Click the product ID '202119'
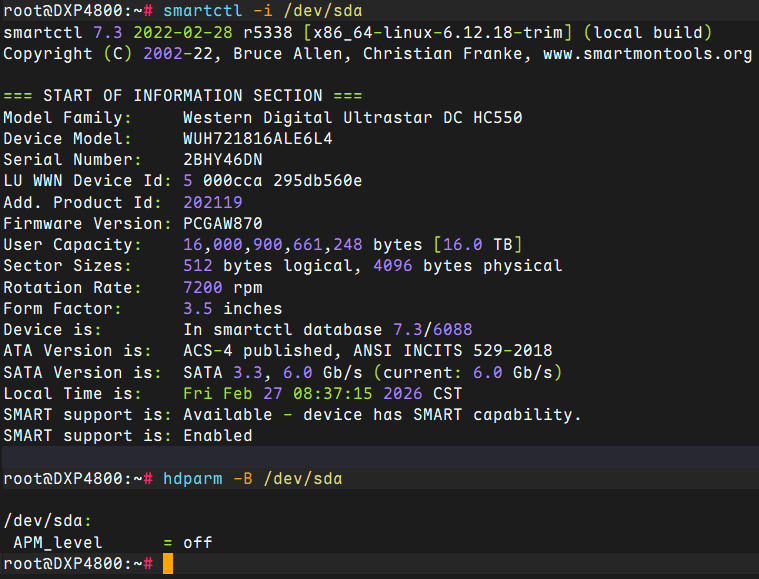 coord(213,202)
